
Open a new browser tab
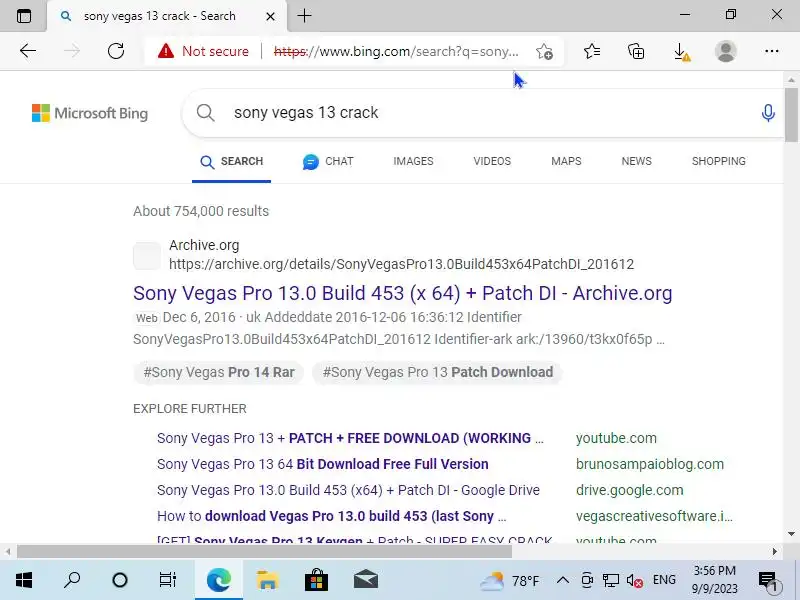tap(305, 16)
